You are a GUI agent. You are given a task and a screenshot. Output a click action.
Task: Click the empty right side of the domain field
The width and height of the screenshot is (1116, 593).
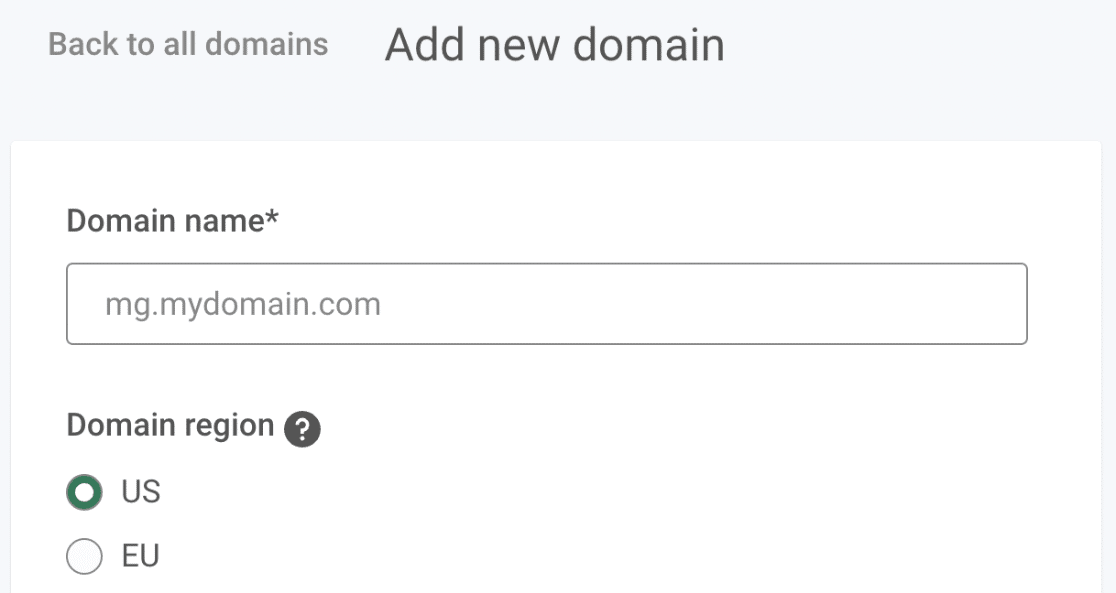pyautogui.click(x=783, y=304)
